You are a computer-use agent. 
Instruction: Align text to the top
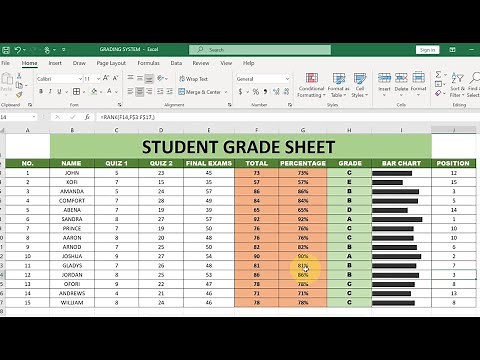tap(130, 78)
